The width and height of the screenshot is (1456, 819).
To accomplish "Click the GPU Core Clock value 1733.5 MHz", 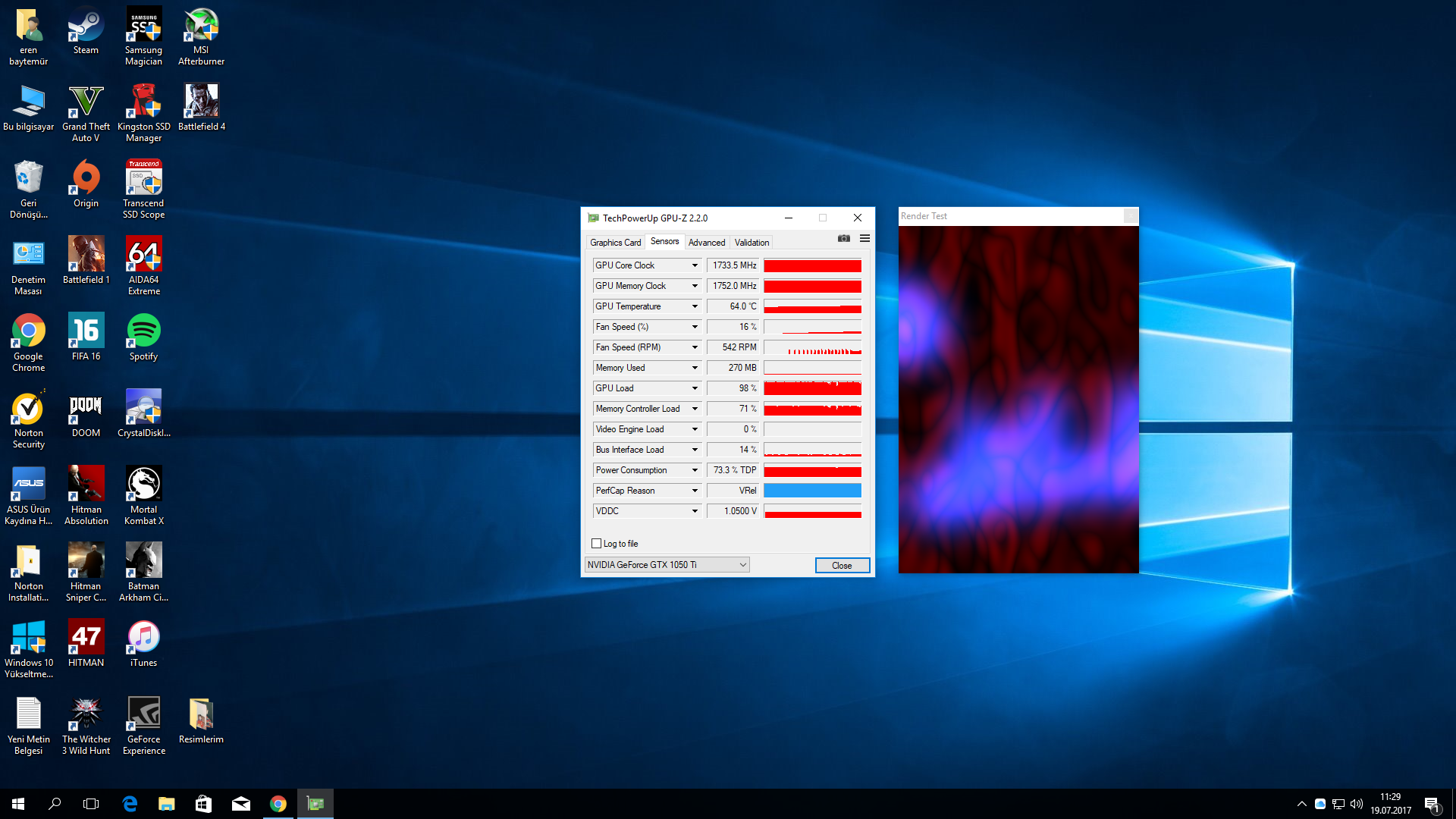I will coord(733,265).
